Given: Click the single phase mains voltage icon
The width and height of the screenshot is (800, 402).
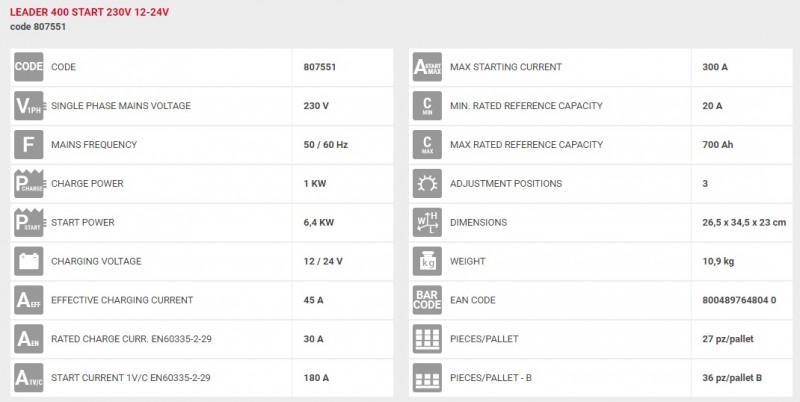Looking at the screenshot, I should pyautogui.click(x=28, y=106).
